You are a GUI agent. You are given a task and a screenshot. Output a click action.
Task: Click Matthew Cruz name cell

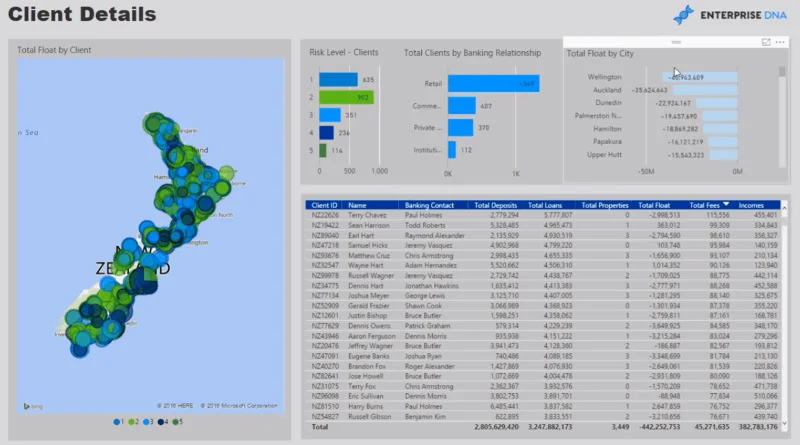pyautogui.click(x=368, y=255)
